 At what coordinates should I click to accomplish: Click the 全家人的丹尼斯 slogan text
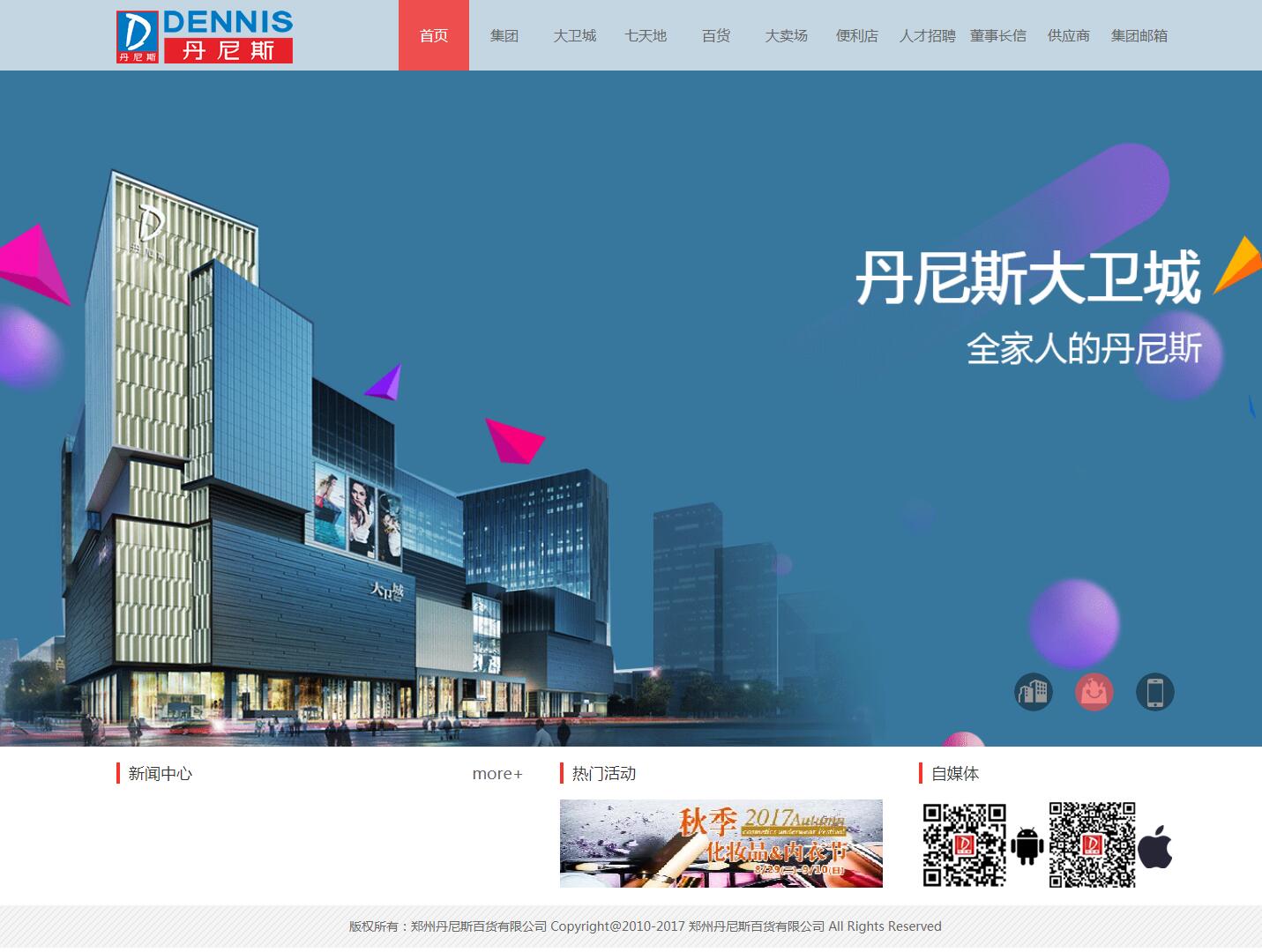pos(1085,348)
